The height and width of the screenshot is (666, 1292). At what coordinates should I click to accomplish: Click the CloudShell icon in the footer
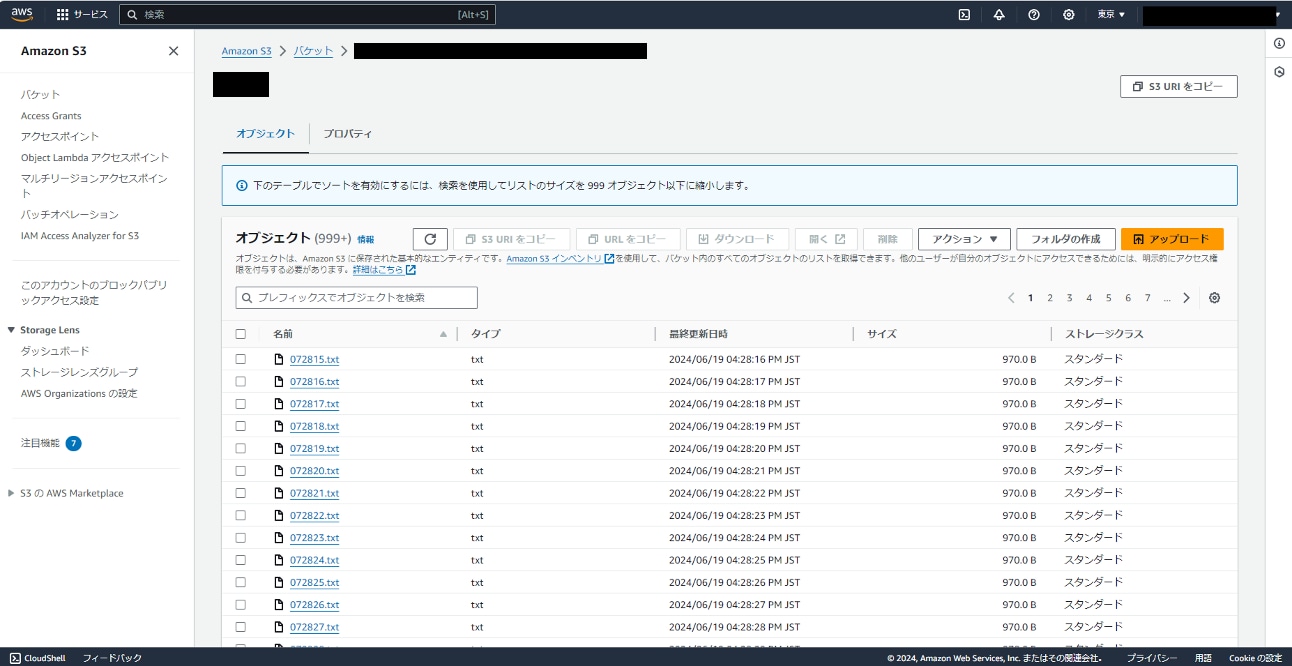click(15, 658)
